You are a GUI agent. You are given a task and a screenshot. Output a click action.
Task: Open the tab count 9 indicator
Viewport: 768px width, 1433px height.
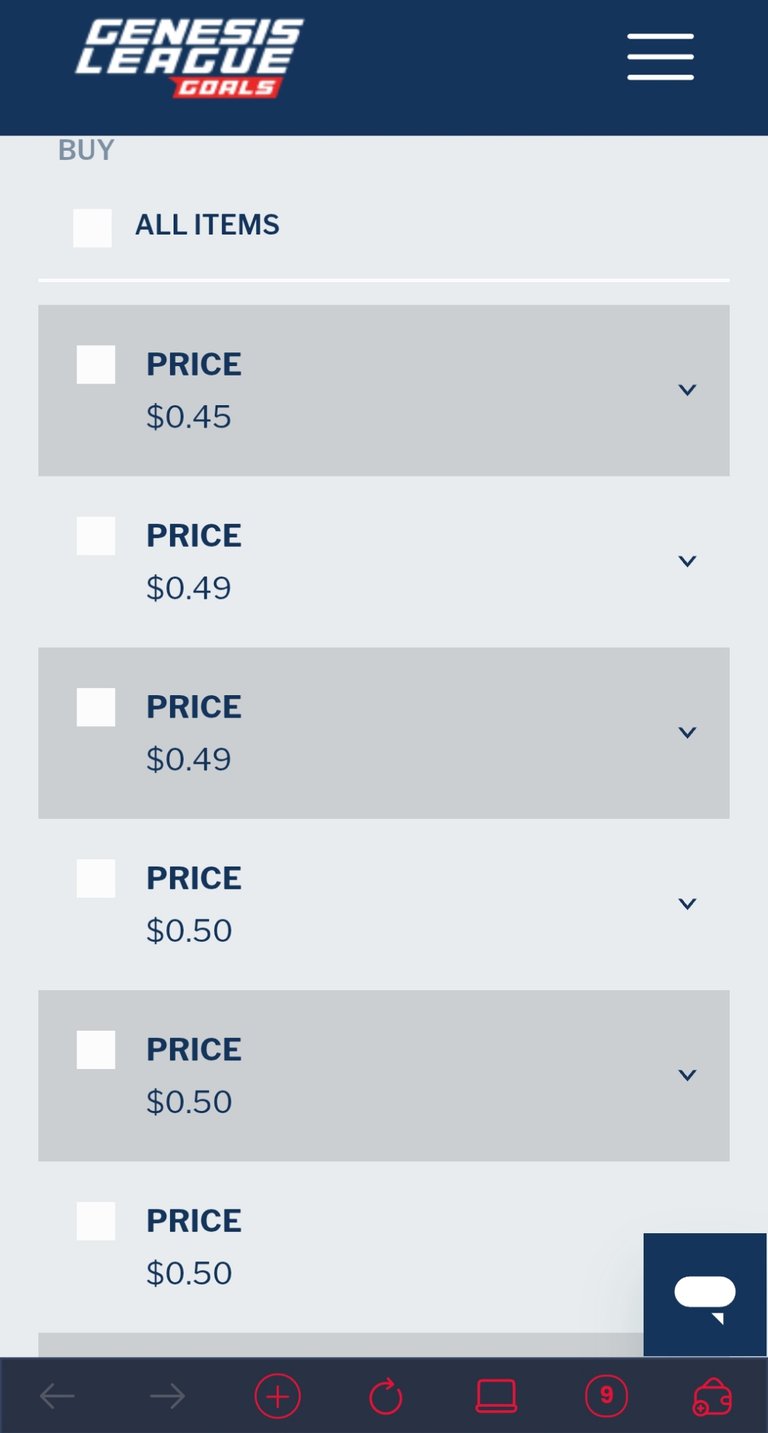[606, 1396]
